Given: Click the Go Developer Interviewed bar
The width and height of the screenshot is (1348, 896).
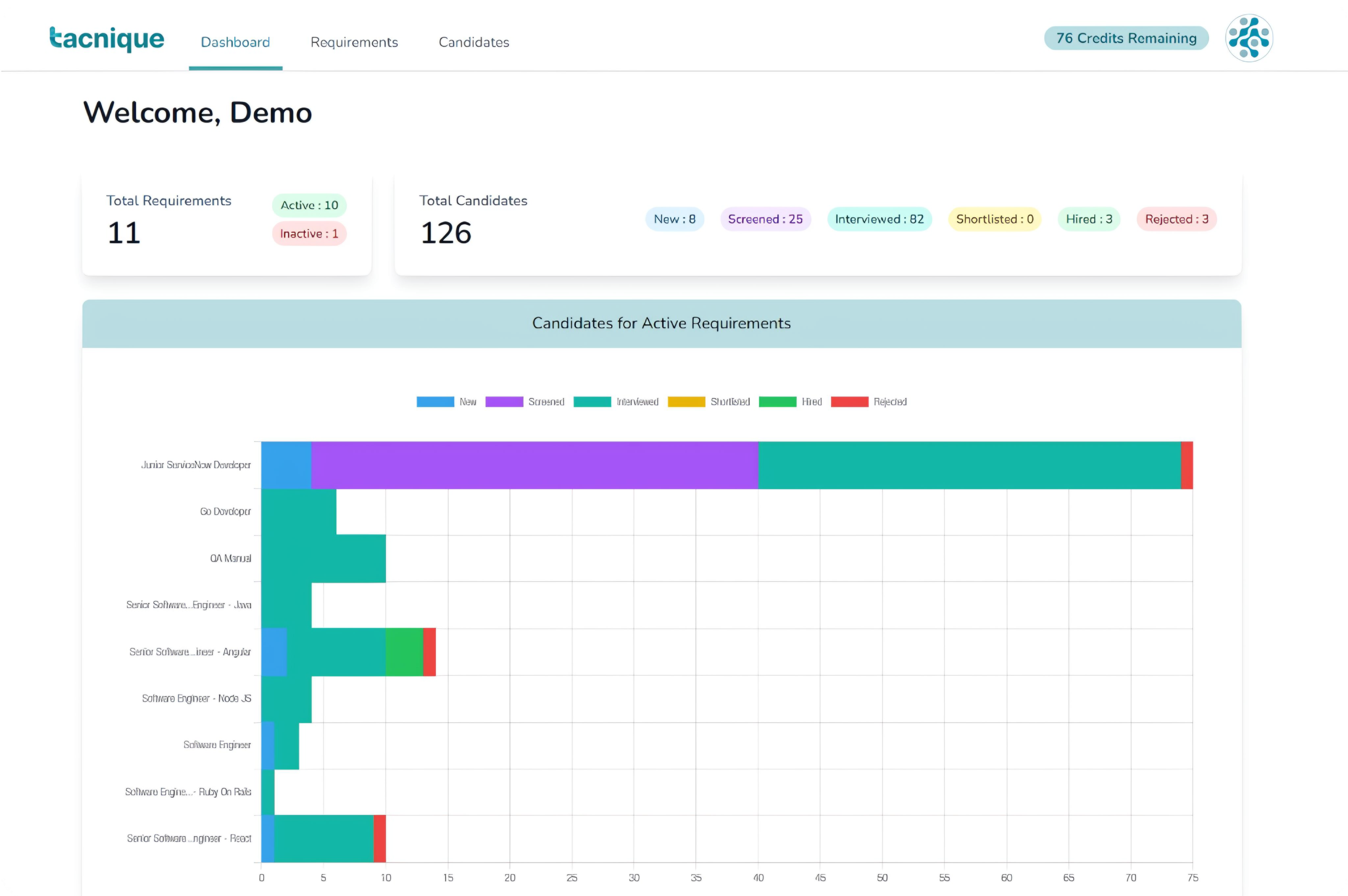Looking at the screenshot, I should tap(299, 512).
